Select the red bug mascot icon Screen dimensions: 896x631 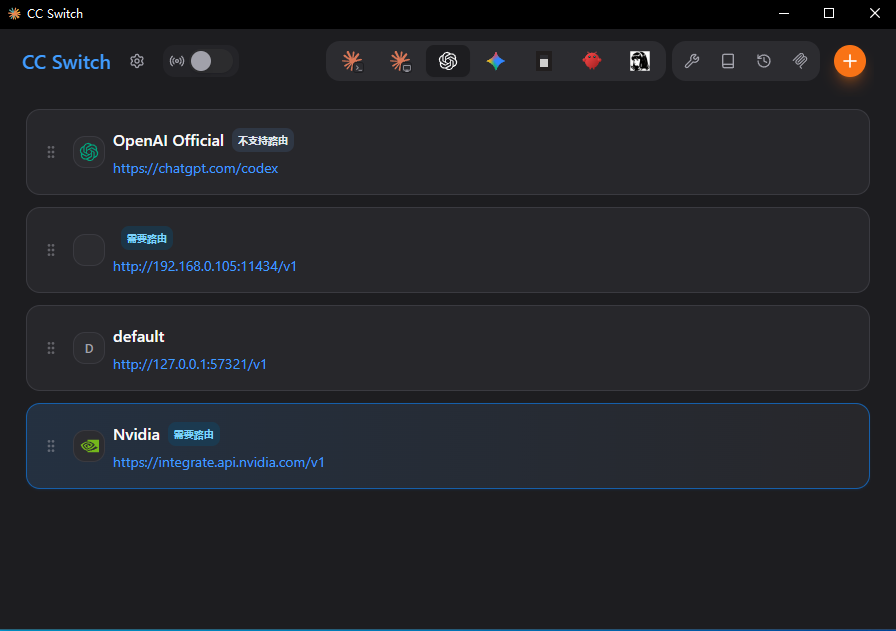click(x=591, y=61)
